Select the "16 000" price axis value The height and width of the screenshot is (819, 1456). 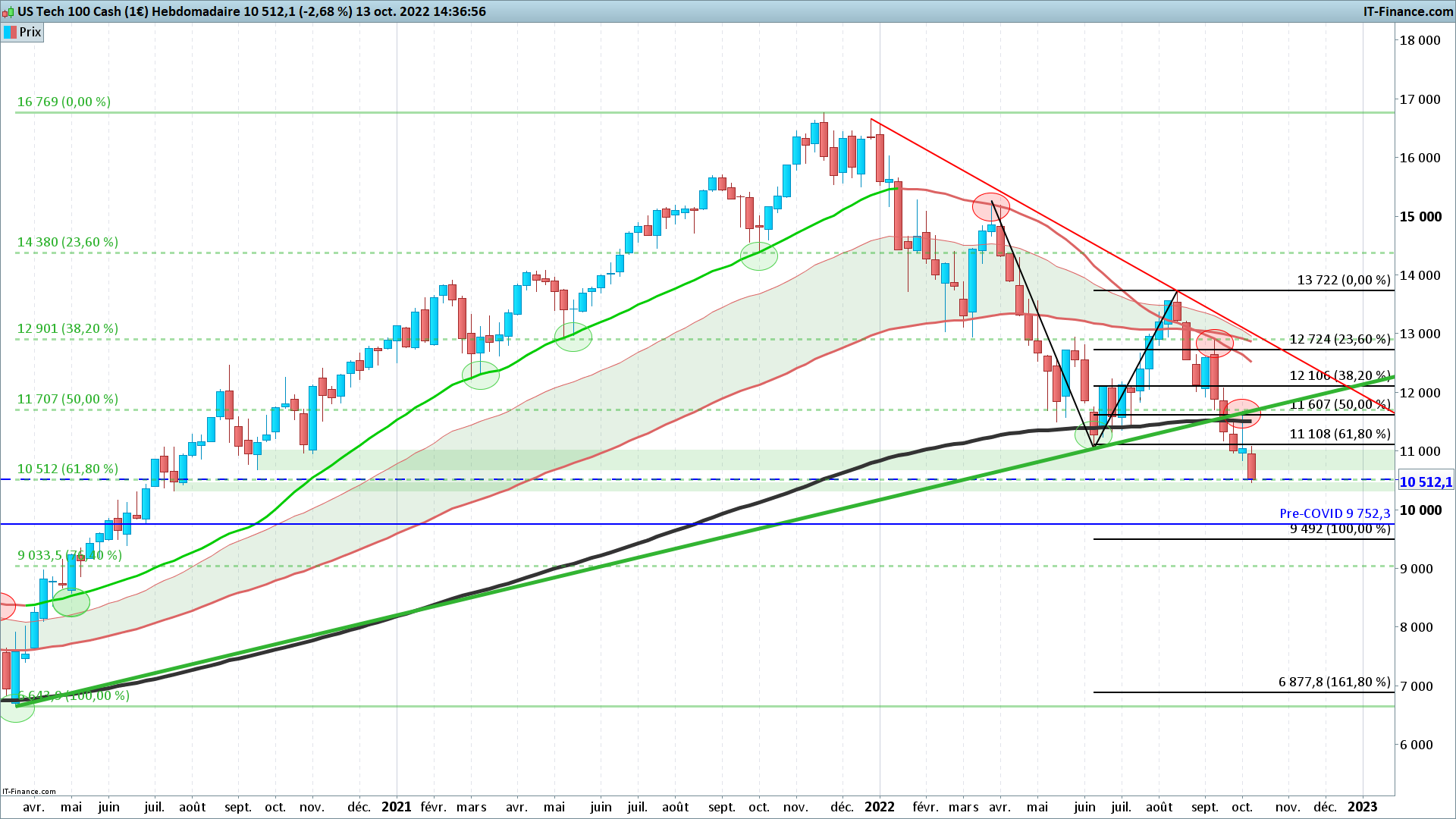pos(1420,158)
